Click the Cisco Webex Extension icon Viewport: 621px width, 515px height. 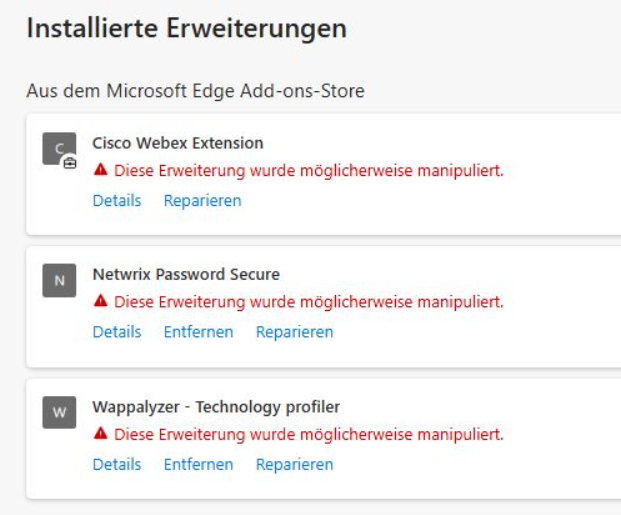tap(58, 148)
